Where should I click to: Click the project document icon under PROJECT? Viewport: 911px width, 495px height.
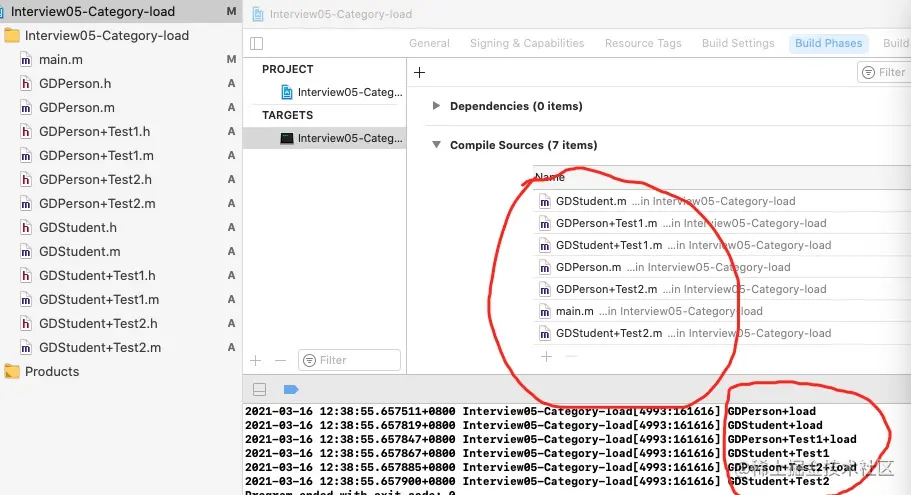coord(286,92)
